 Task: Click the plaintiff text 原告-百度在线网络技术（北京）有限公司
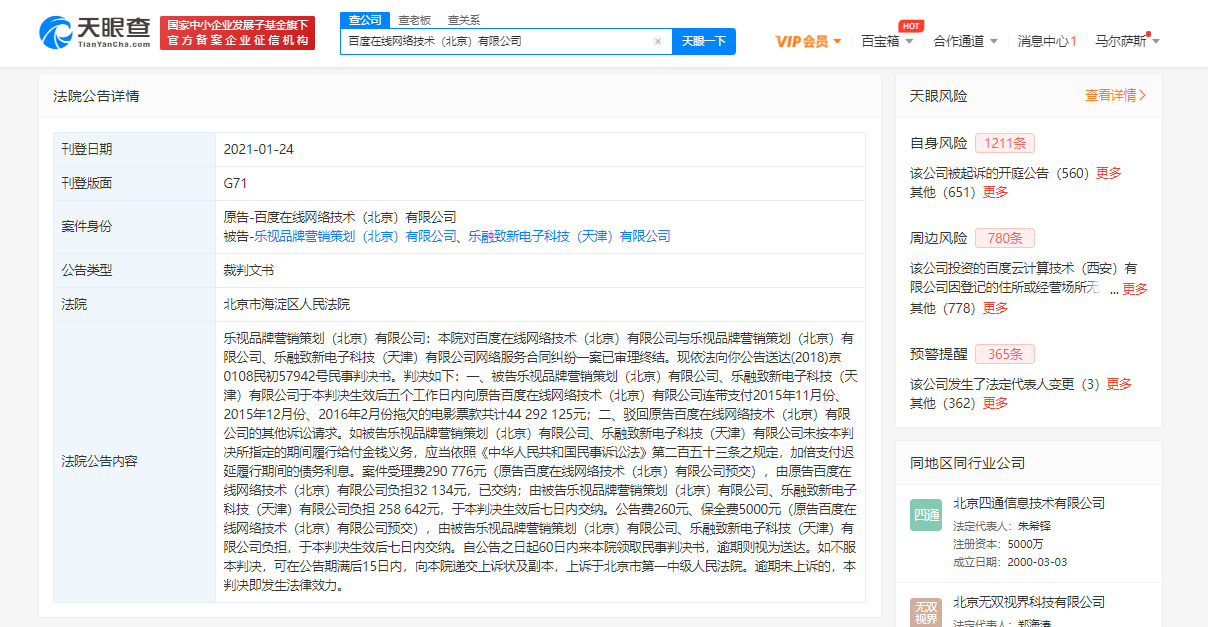pos(340,217)
